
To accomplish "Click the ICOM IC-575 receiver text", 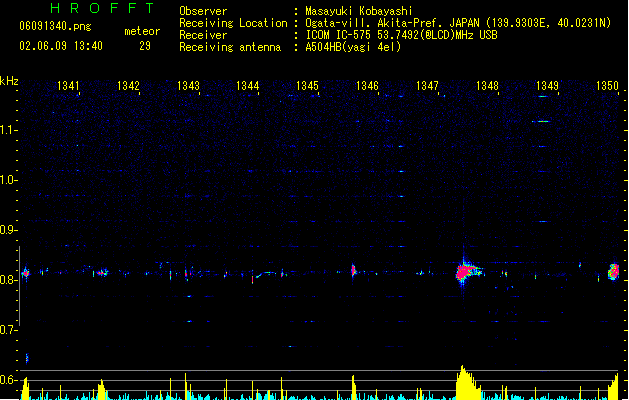I will [401, 35].
